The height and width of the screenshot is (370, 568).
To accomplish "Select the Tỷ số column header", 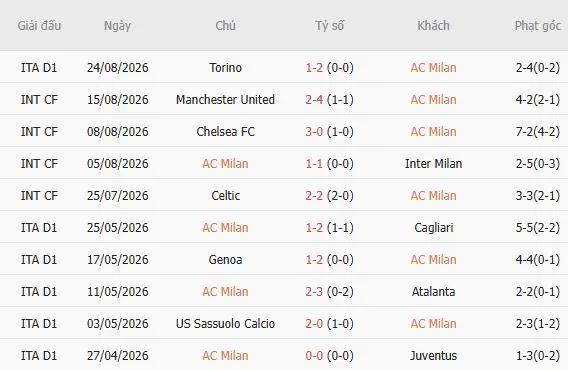I will click(x=329, y=26).
